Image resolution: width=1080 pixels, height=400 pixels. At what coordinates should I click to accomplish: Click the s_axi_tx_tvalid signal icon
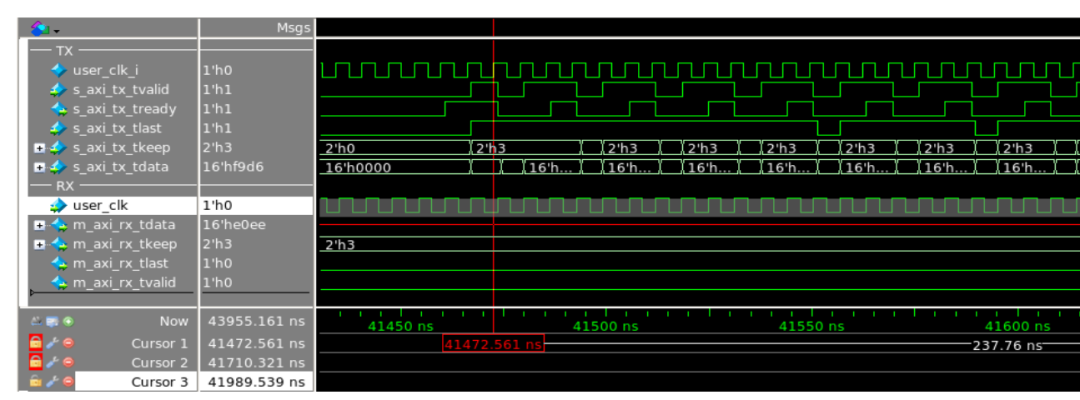pyautogui.click(x=58, y=90)
